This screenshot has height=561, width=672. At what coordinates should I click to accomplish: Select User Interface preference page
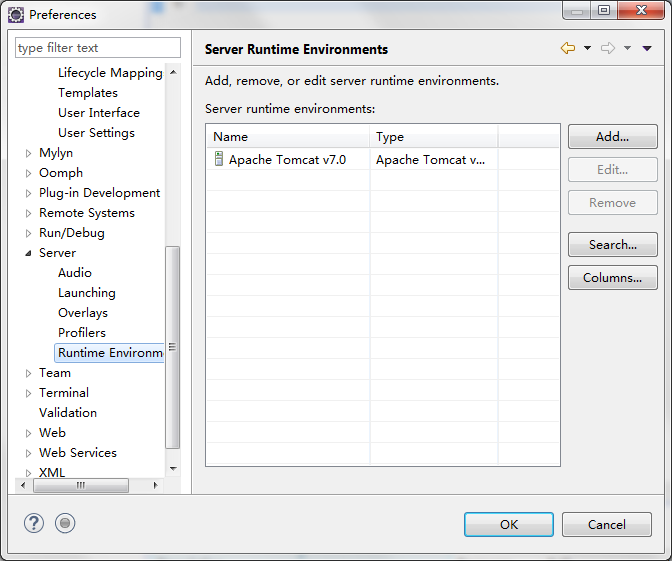coord(99,113)
